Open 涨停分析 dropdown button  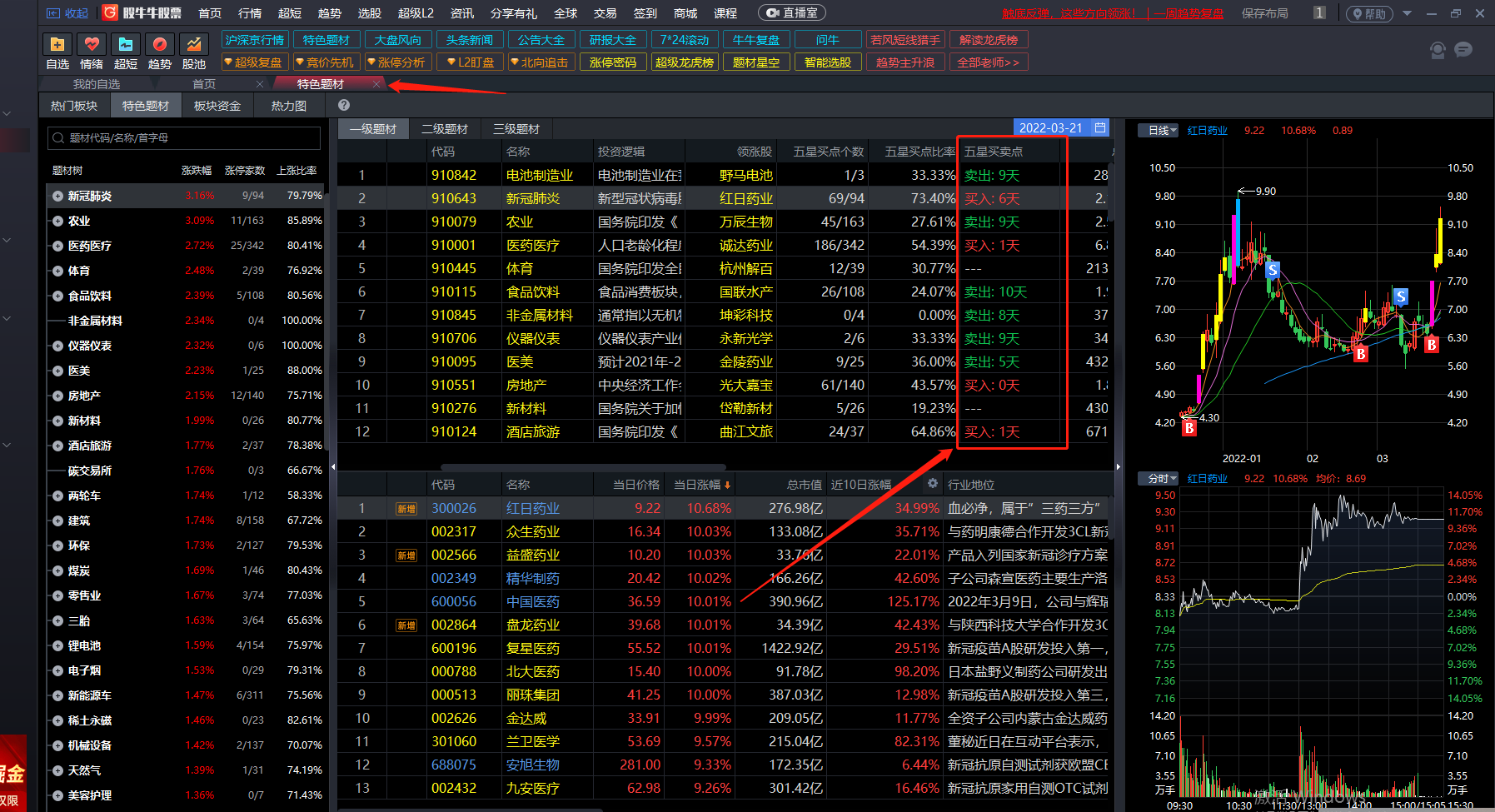pos(398,62)
